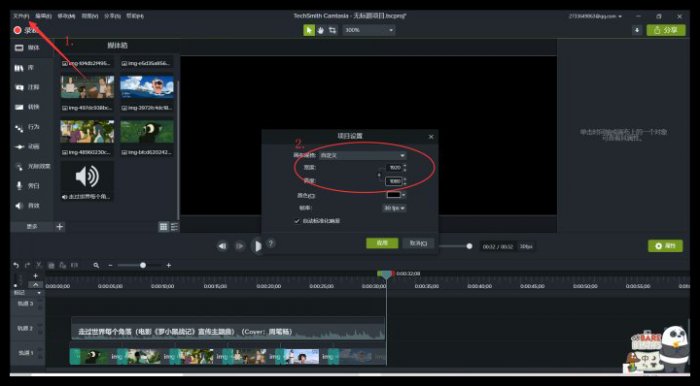Select the arrow edit mode tool
700x386 pixels.
coord(308,30)
